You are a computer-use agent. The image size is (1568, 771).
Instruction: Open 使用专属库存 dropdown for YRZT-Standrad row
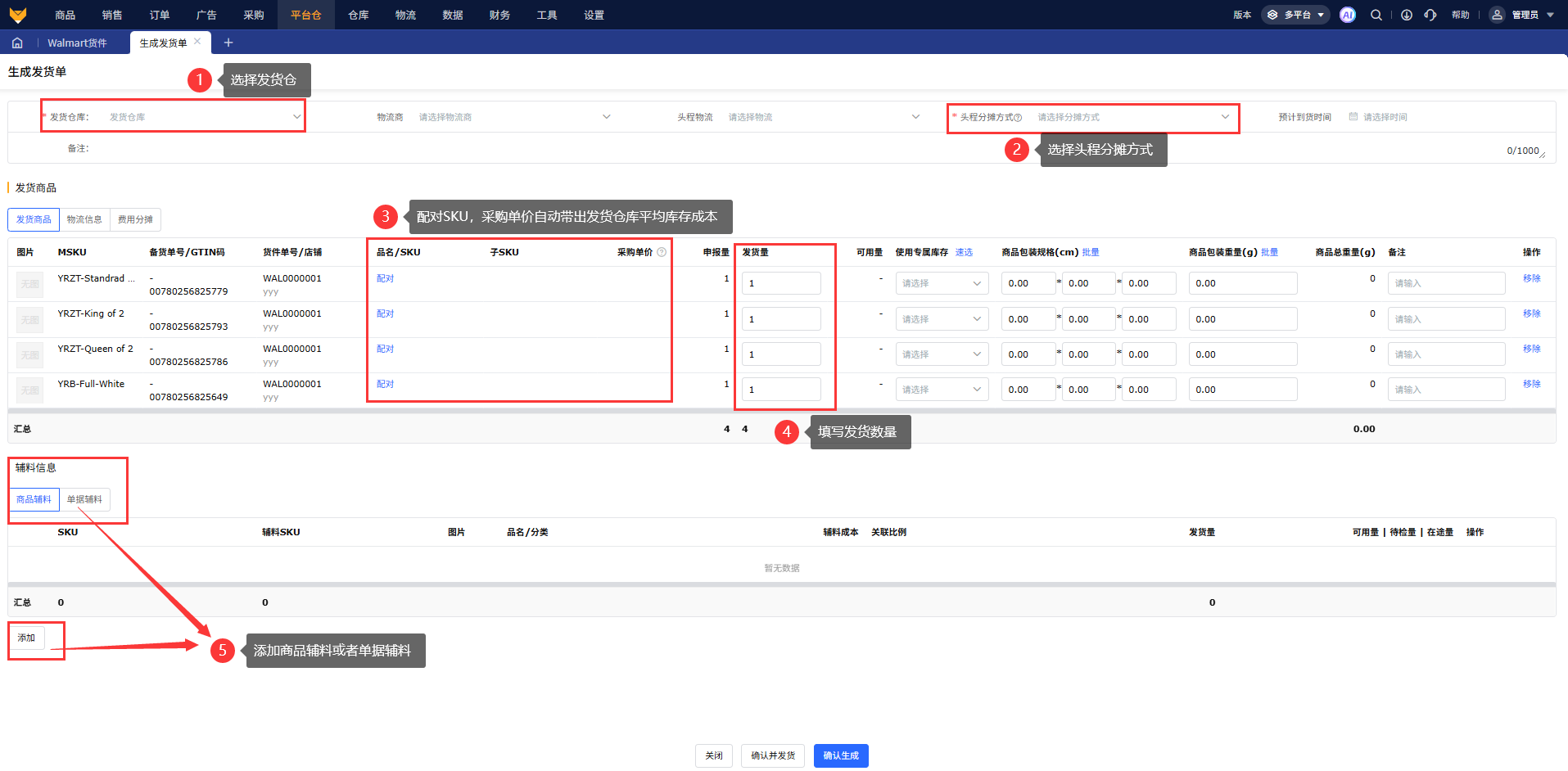pos(942,283)
